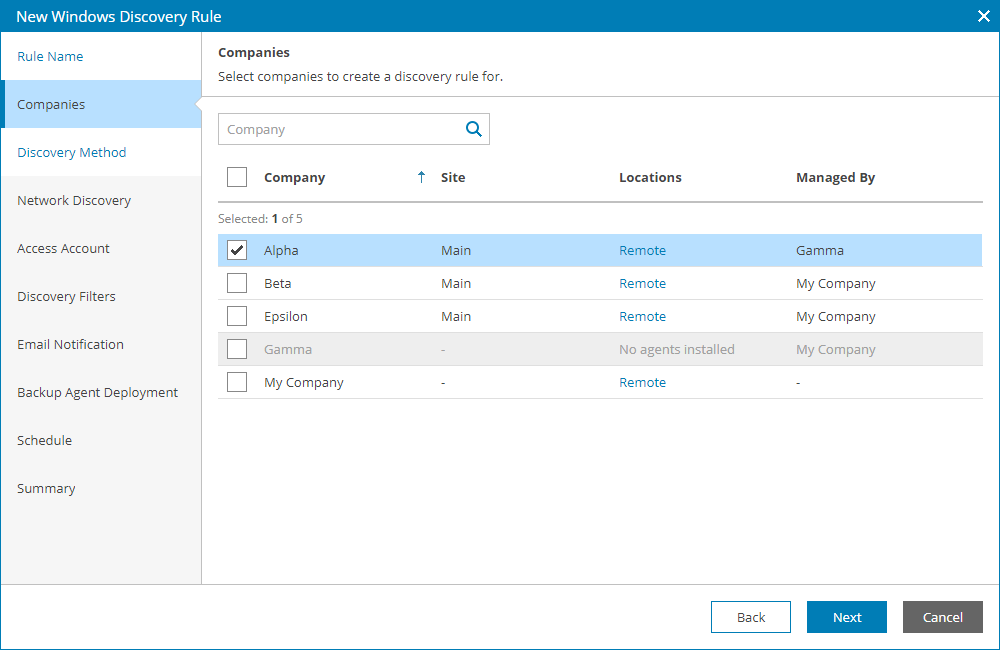Click the Next button
The width and height of the screenshot is (1000, 650).
[x=846, y=617]
